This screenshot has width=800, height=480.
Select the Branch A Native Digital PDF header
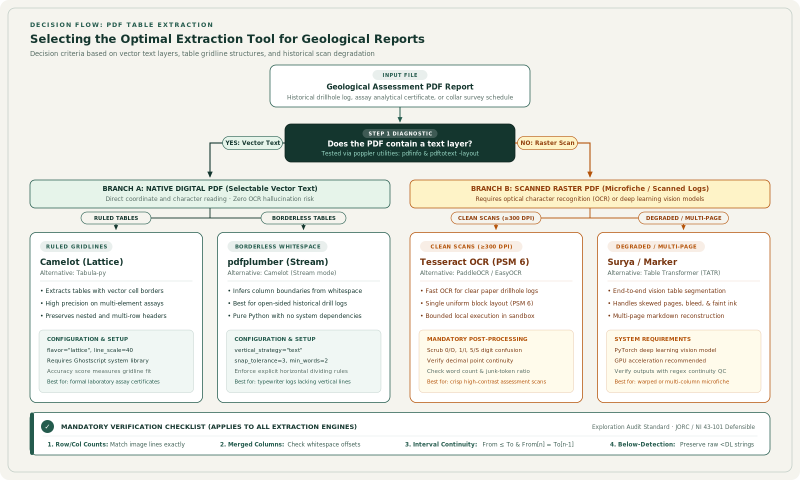tap(210, 194)
